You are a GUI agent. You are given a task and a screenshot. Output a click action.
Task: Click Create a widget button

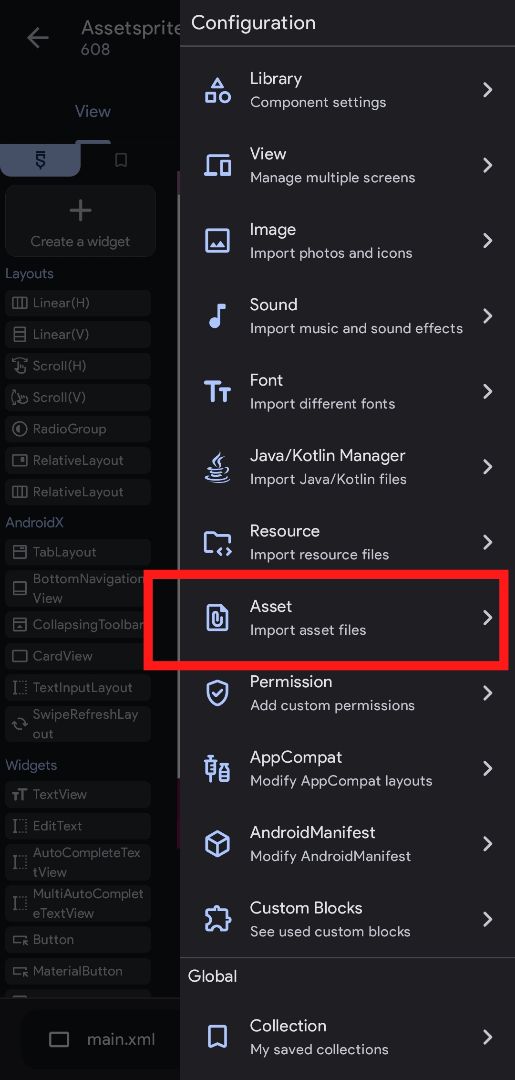pyautogui.click(x=81, y=221)
